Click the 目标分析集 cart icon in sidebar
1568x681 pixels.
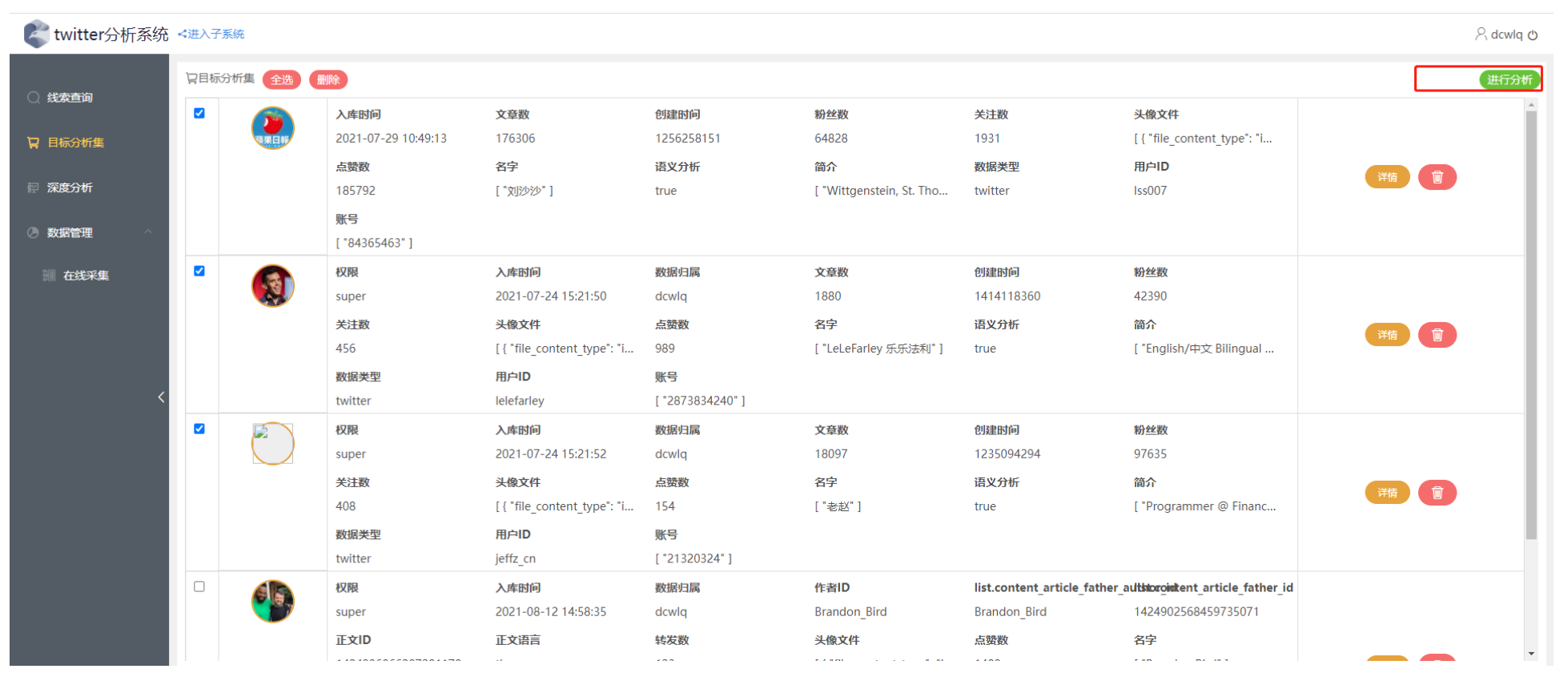pyautogui.click(x=34, y=143)
